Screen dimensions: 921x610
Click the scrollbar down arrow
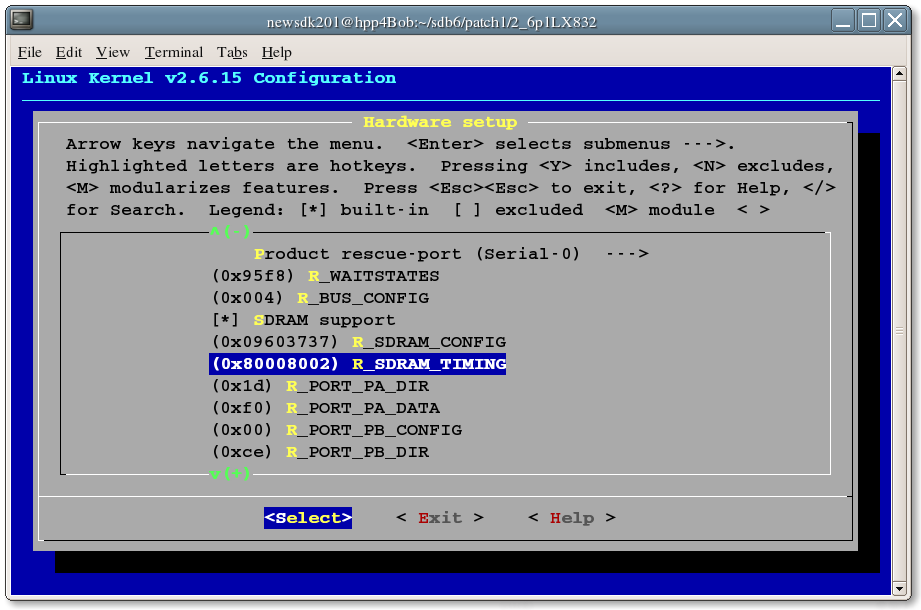(x=899, y=588)
